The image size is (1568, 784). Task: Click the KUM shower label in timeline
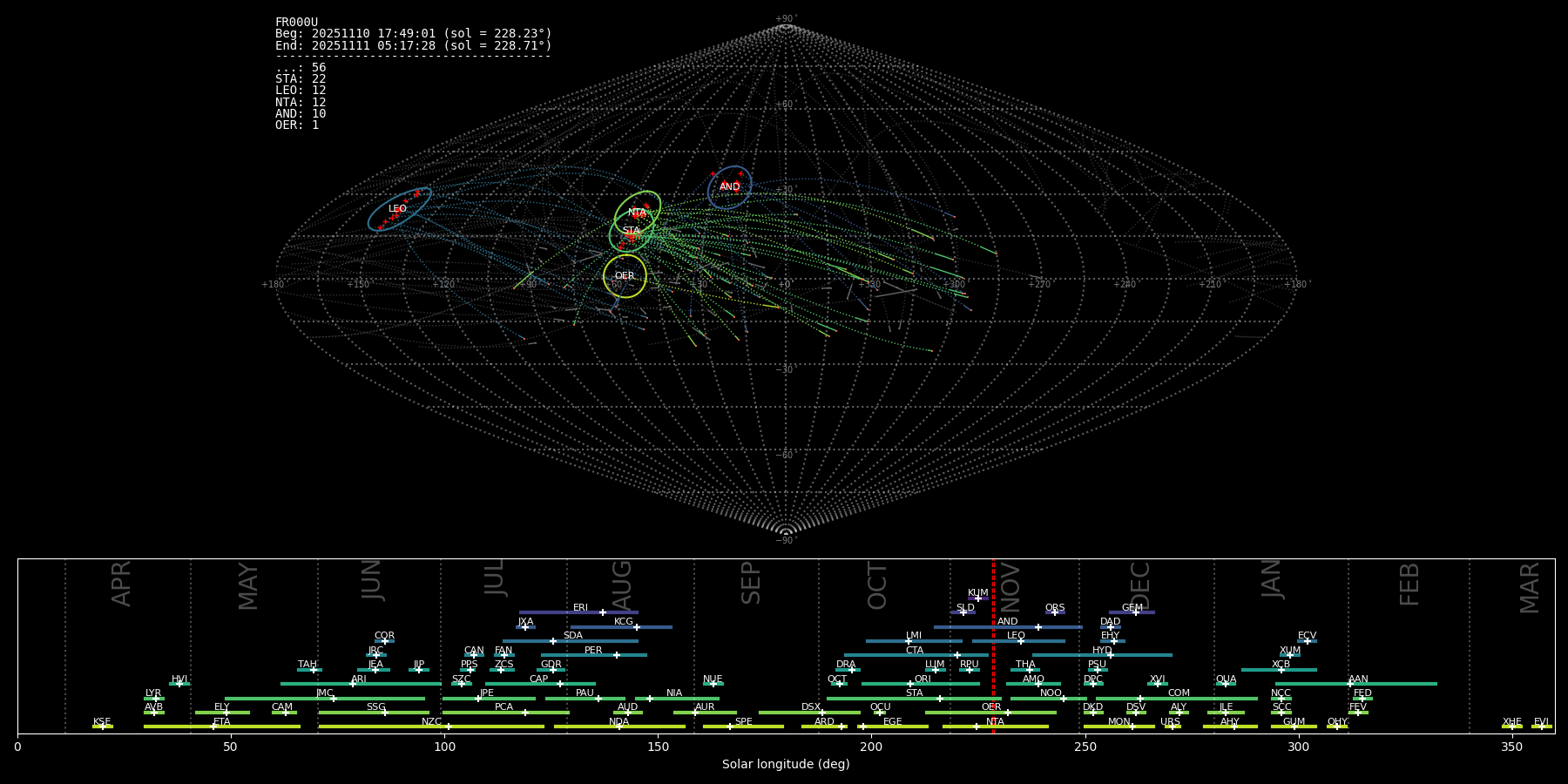[x=977, y=593]
